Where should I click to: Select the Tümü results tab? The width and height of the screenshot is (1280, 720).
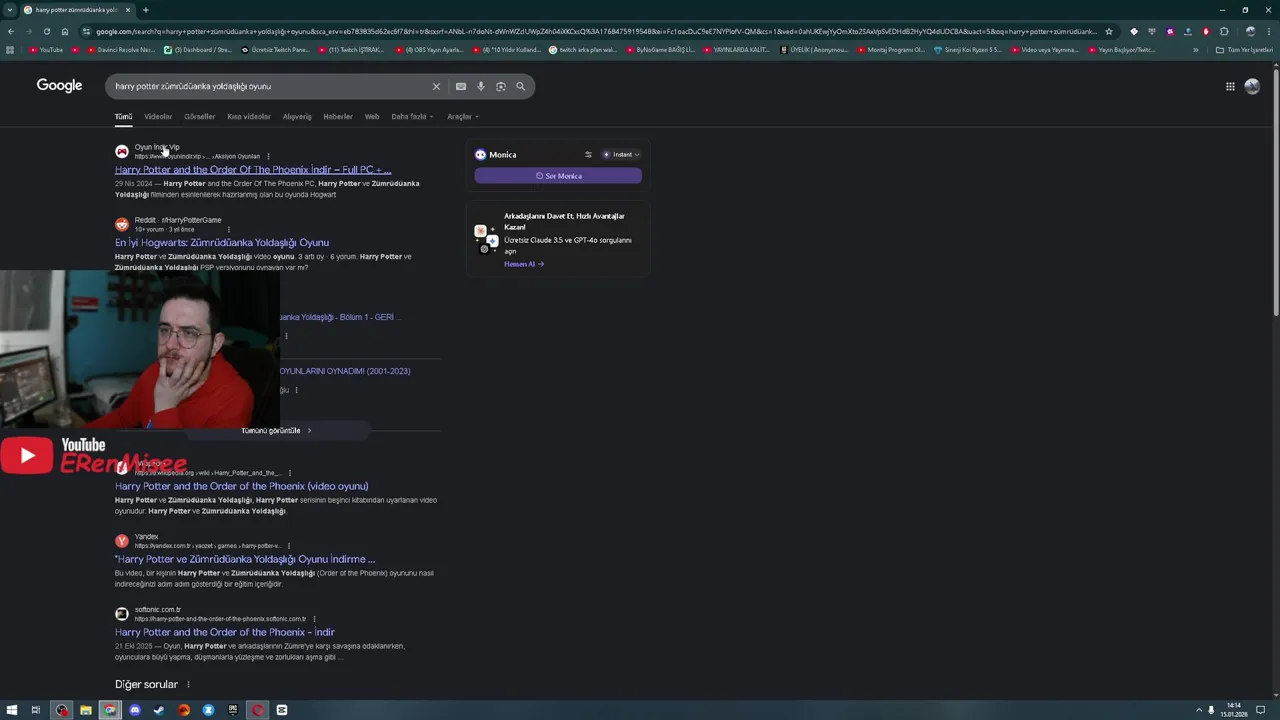(x=123, y=117)
